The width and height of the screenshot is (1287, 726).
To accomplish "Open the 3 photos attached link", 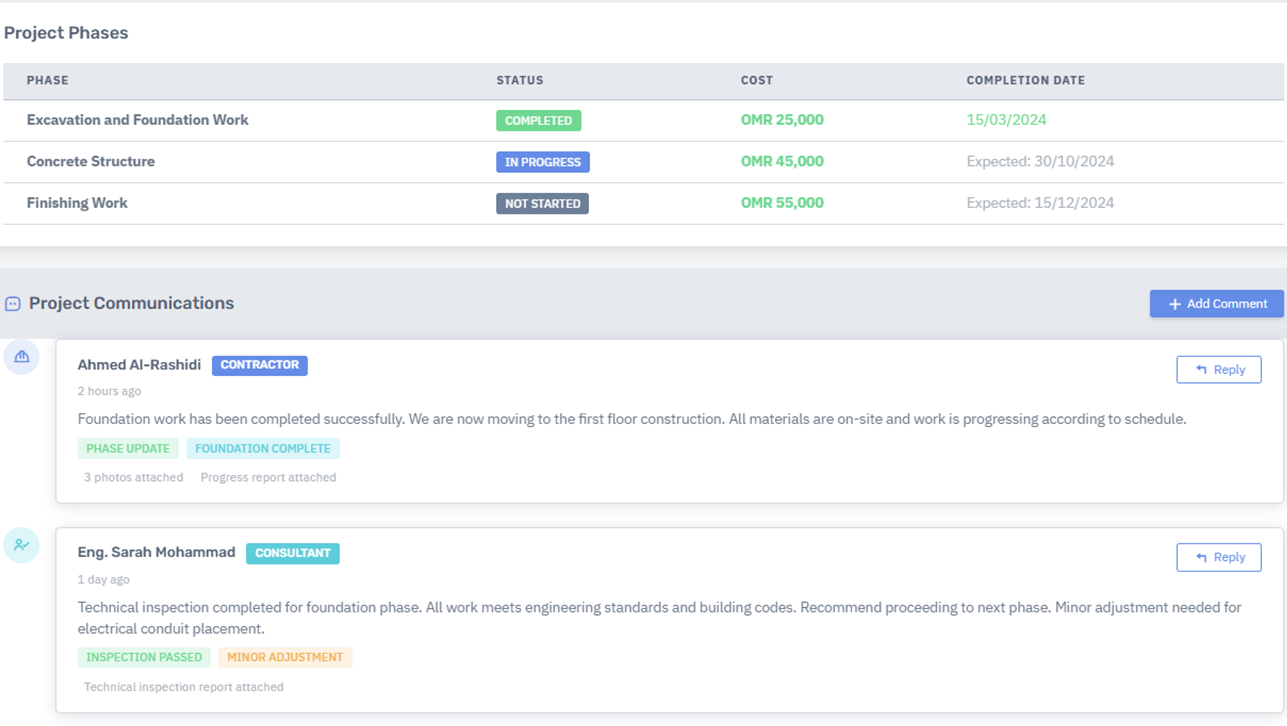I will [133, 478].
